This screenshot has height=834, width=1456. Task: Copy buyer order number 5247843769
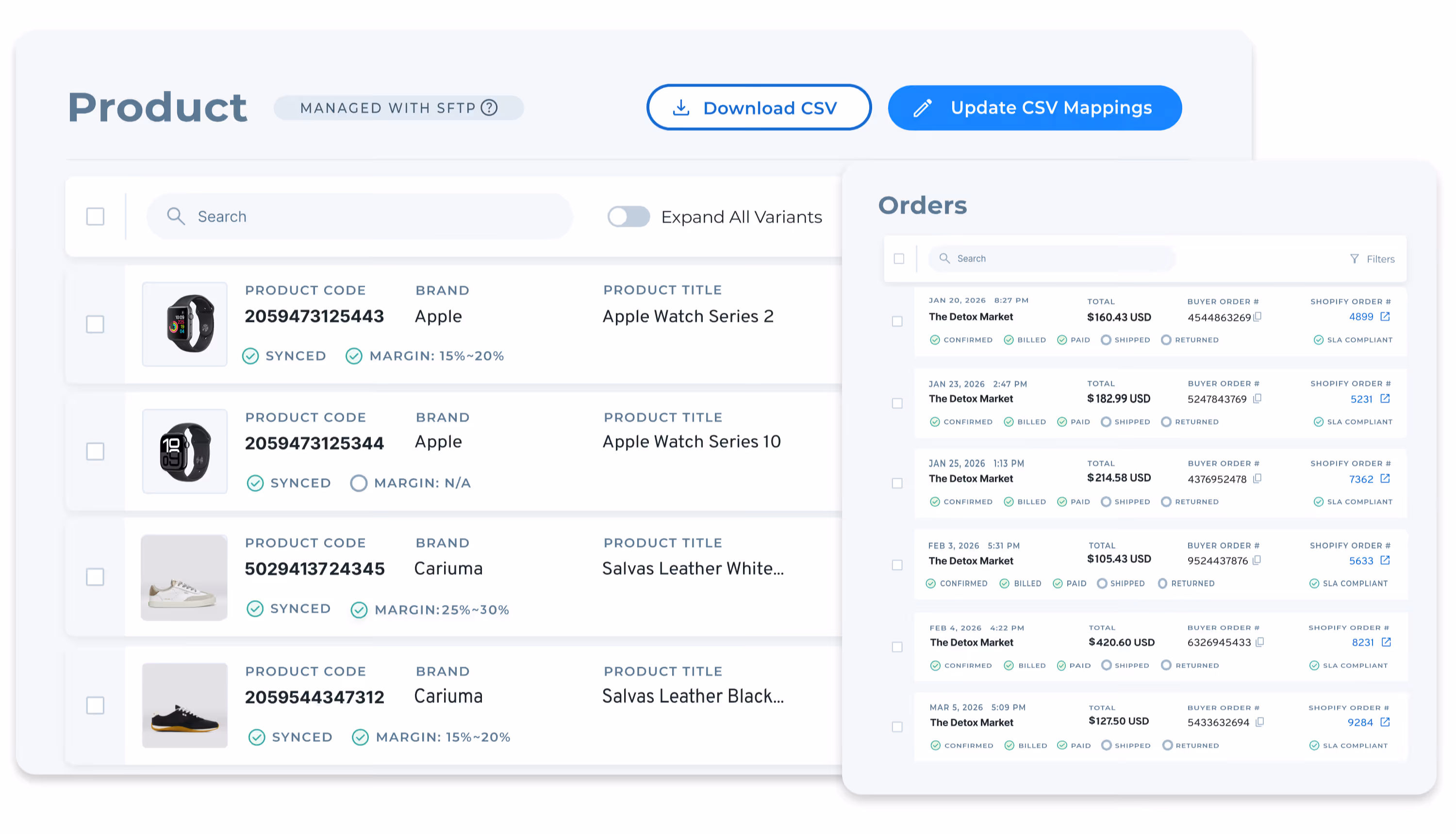(x=1257, y=399)
